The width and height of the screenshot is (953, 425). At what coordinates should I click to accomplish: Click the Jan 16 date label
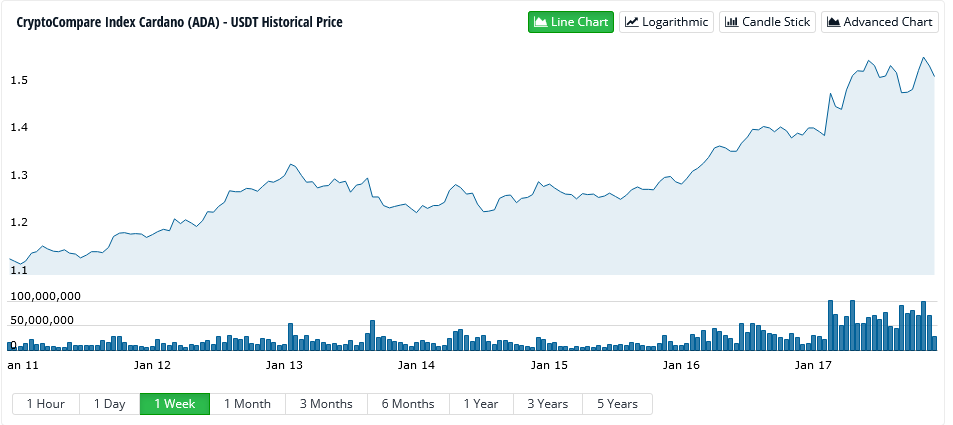[681, 365]
